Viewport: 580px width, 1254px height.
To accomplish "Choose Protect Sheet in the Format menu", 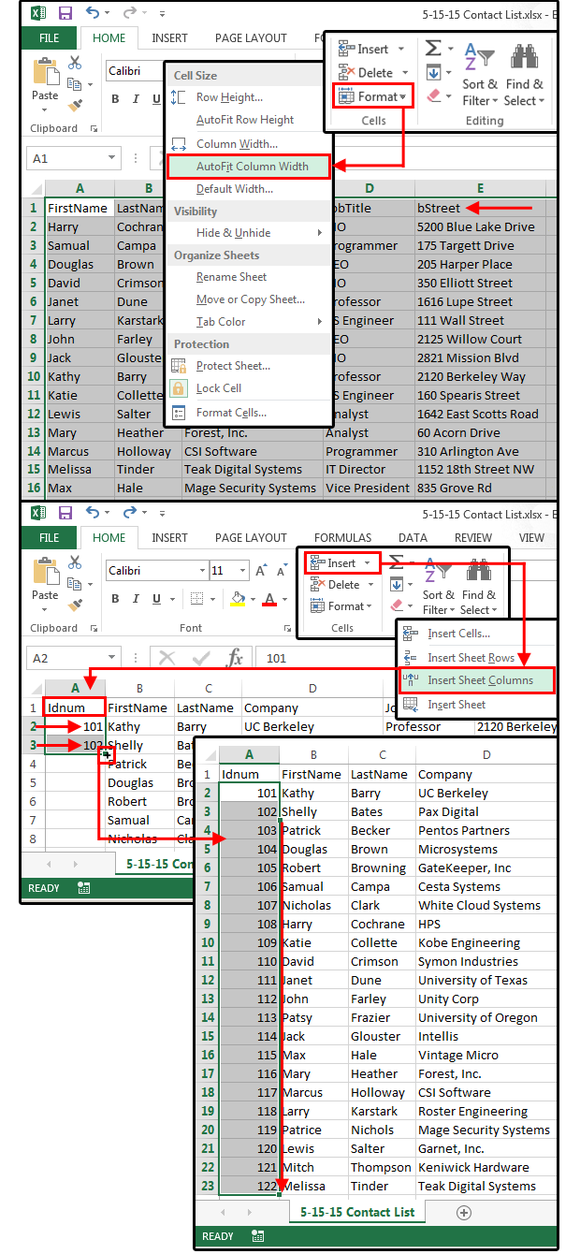I will (x=233, y=365).
